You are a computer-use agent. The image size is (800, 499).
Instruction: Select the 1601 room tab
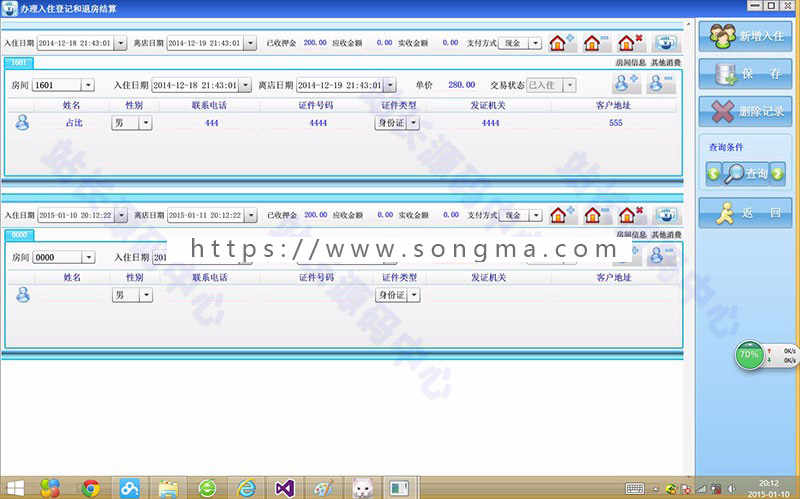(19, 62)
